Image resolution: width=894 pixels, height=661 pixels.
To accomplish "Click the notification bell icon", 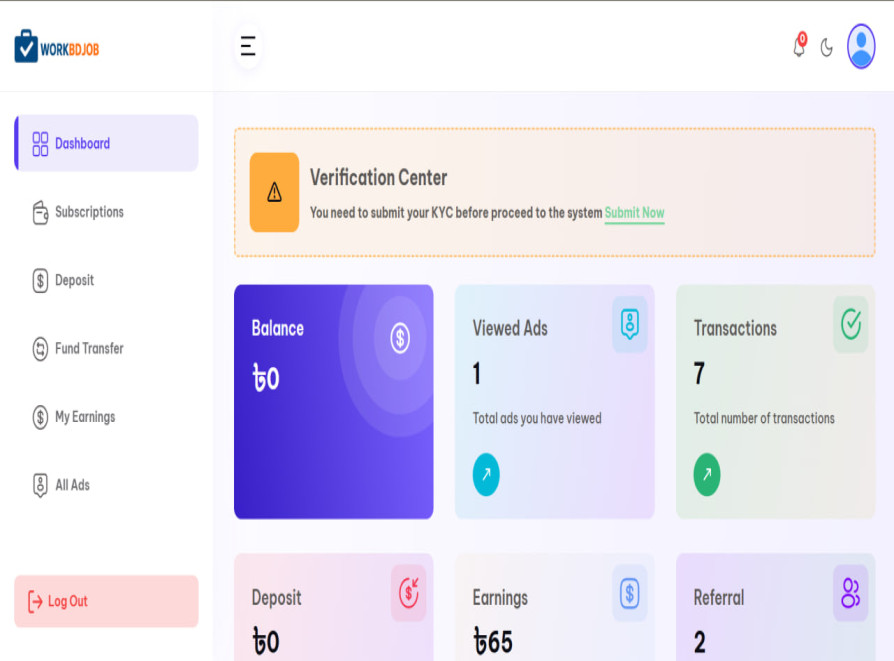I will click(x=799, y=47).
